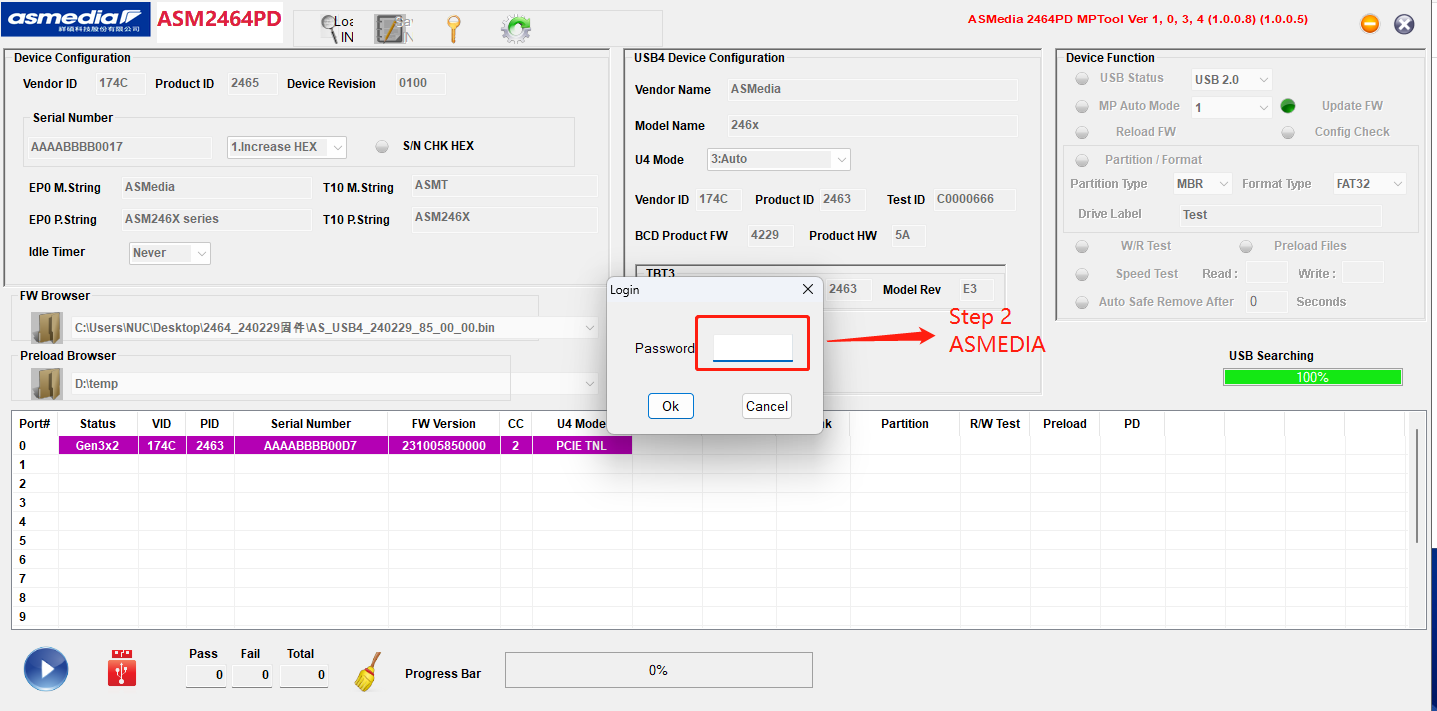1437x711 pixels.
Task: Click the EP0 M.String ASMedia field
Action: (216, 187)
